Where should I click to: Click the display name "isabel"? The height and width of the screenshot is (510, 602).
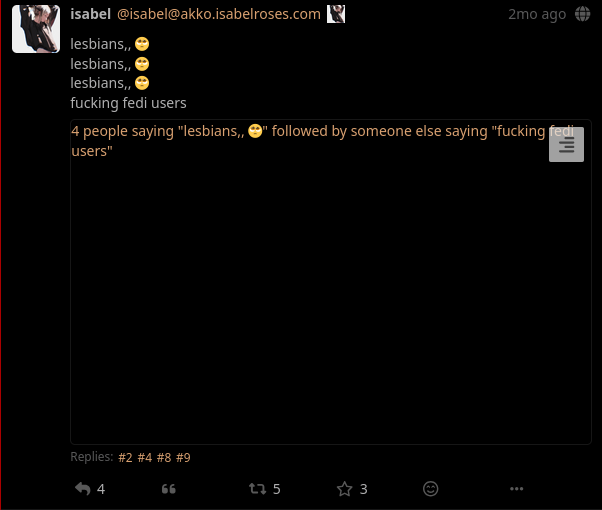[90, 14]
